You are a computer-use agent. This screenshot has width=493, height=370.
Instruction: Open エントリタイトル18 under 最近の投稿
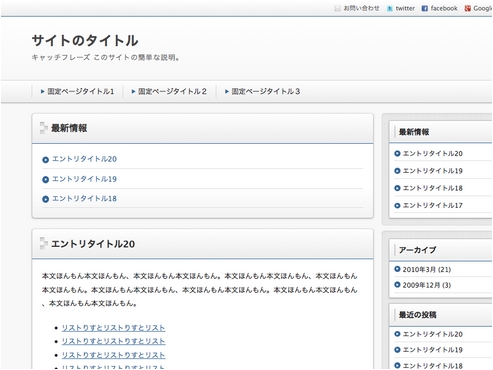tap(433, 366)
